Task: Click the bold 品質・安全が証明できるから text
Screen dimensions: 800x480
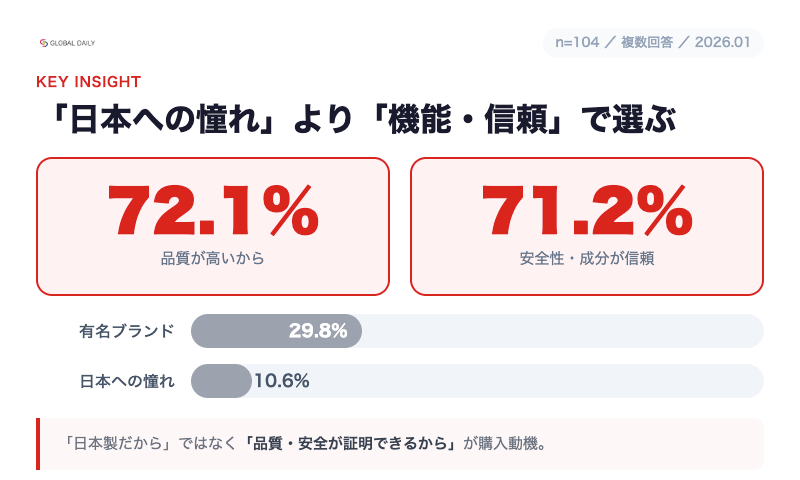Action: [350, 443]
